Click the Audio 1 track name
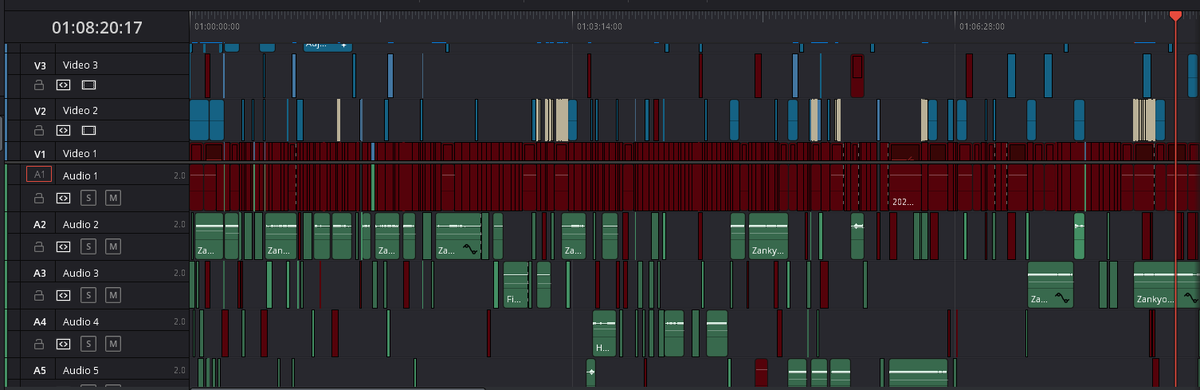 pos(81,175)
